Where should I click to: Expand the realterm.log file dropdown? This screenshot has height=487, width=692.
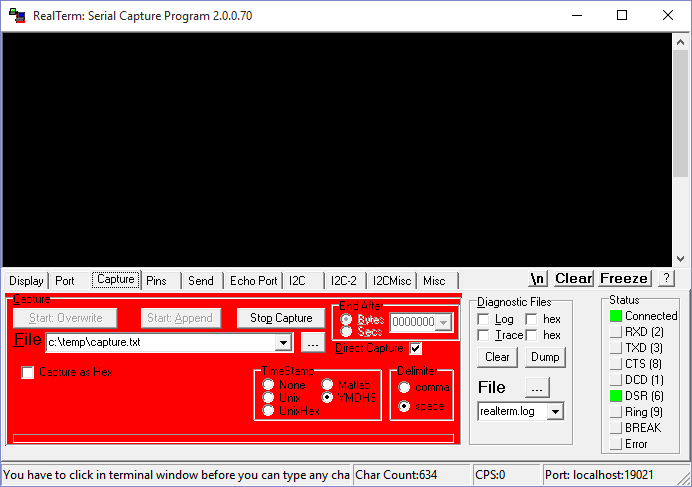click(x=555, y=411)
